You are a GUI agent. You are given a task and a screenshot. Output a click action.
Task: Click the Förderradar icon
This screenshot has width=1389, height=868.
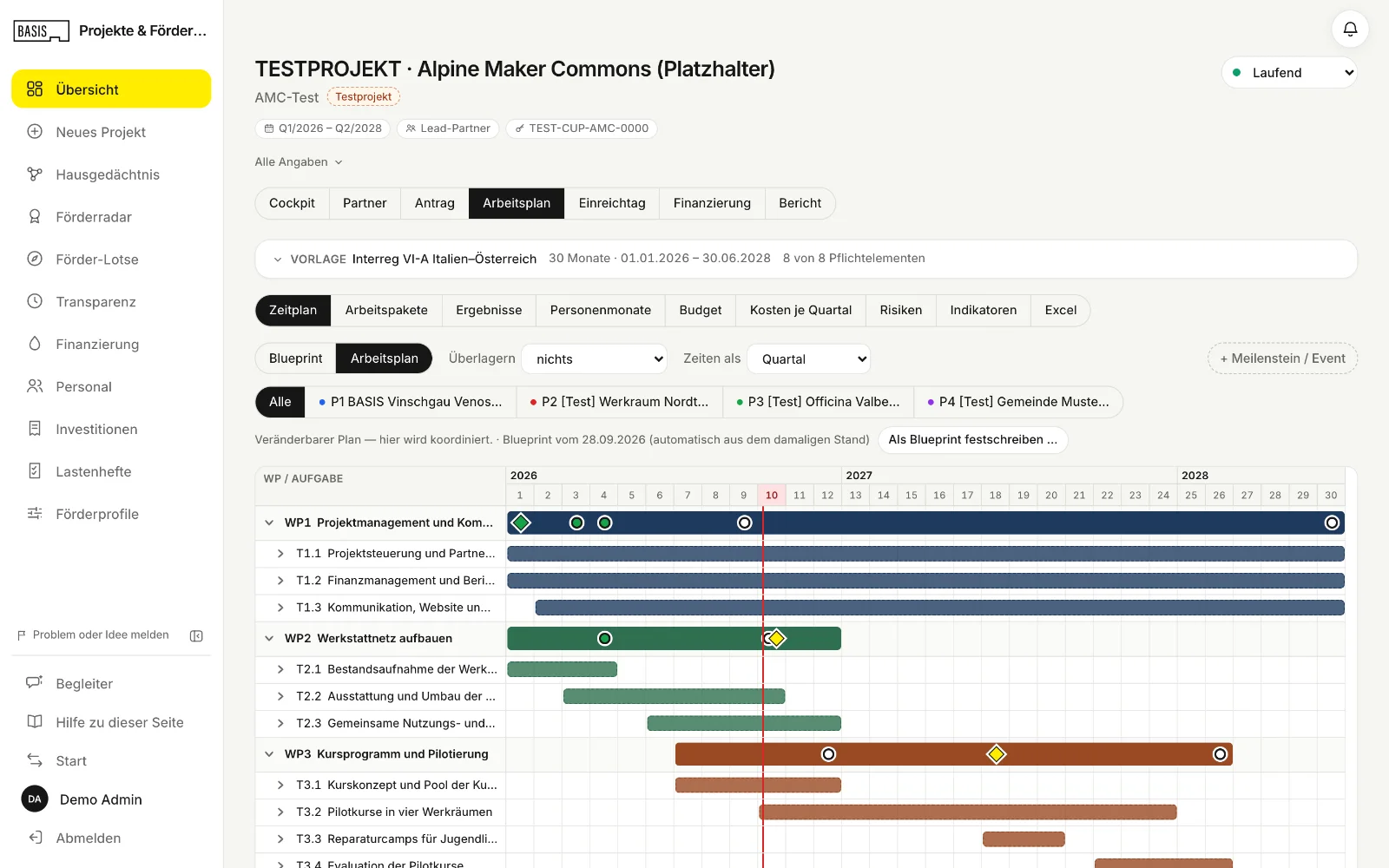35,217
